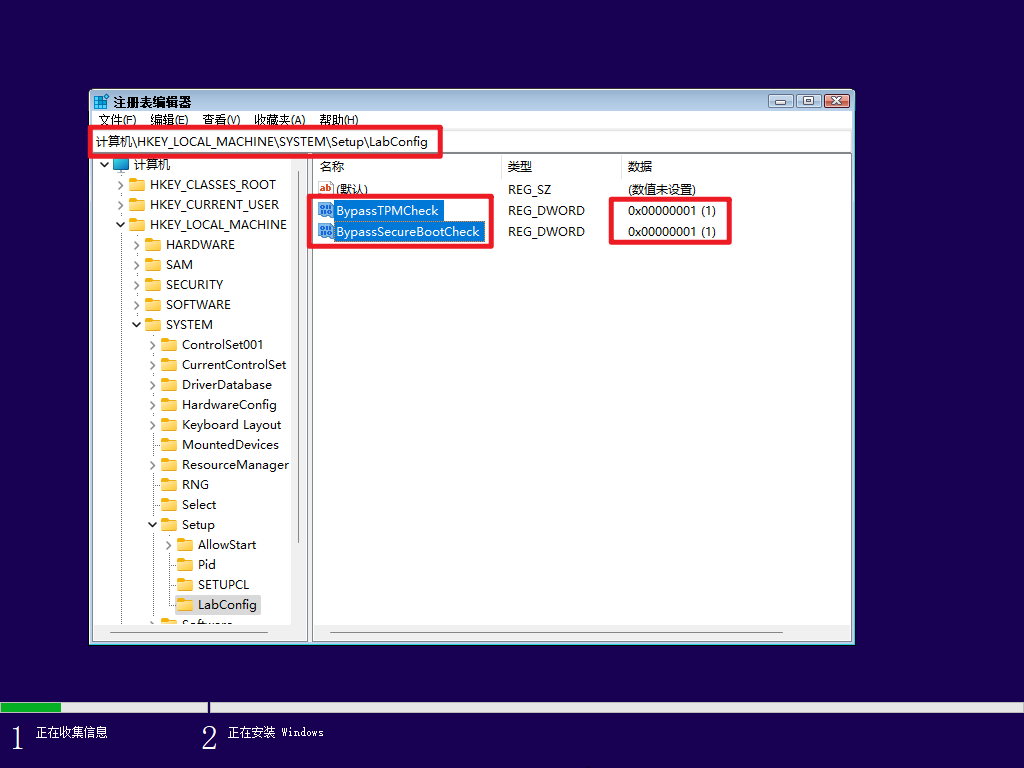Screen dimensions: 1024x768
Task: Expand HKEY_CURRENT_USER chevron
Action: [x=120, y=205]
